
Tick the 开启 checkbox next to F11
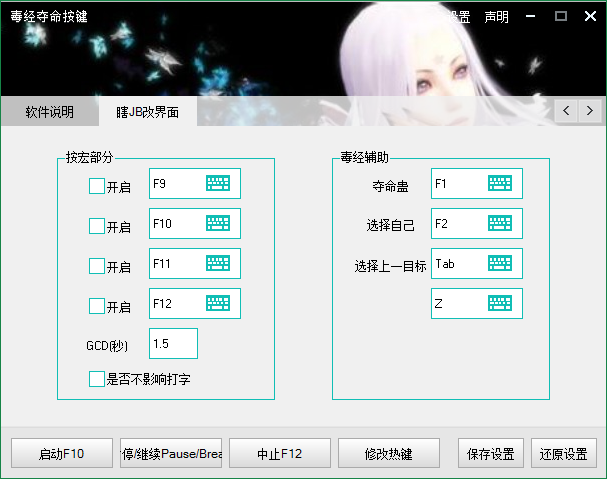[x=97, y=266]
